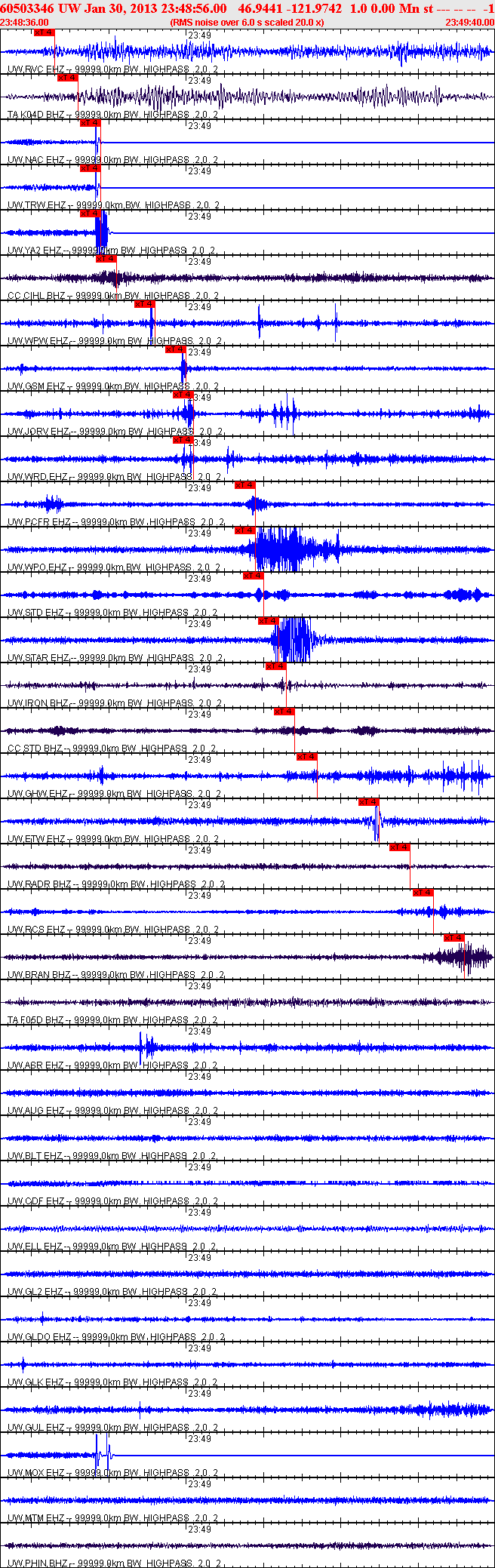Click the event ID 60503346 in header
The image size is (495, 1568).
pos(25,8)
